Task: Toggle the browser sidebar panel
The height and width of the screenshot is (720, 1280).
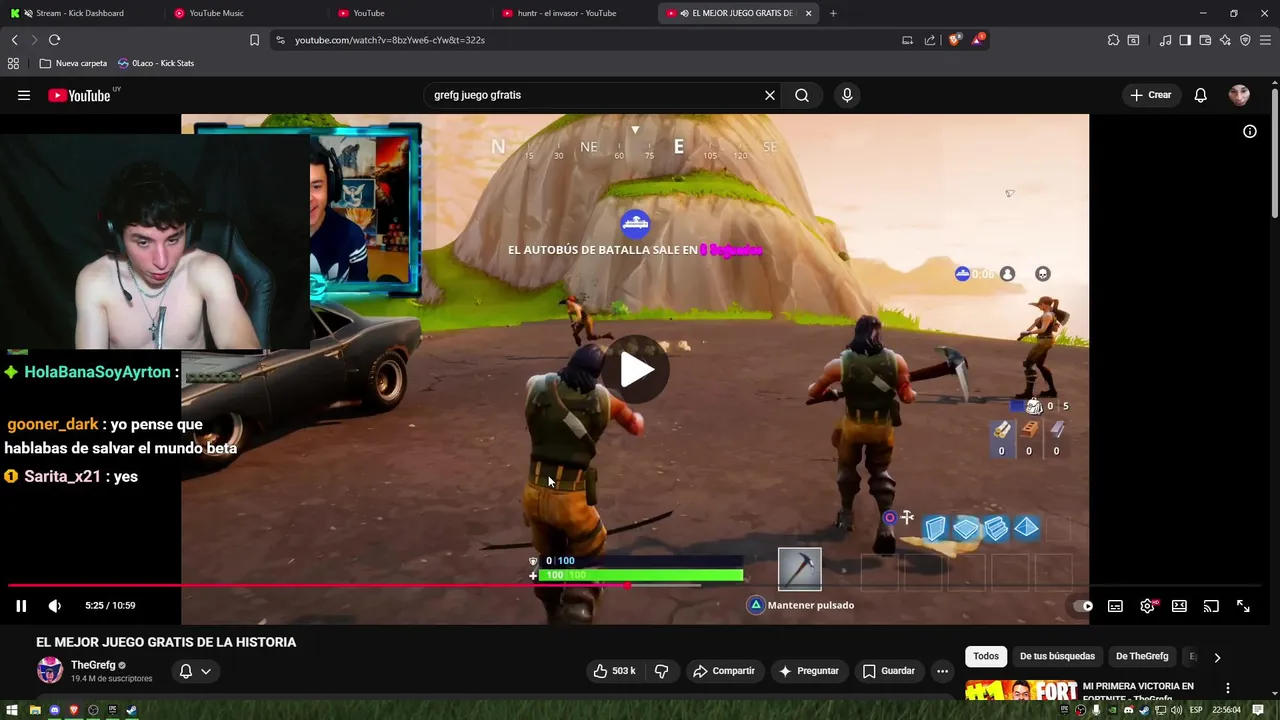Action: click(1185, 40)
